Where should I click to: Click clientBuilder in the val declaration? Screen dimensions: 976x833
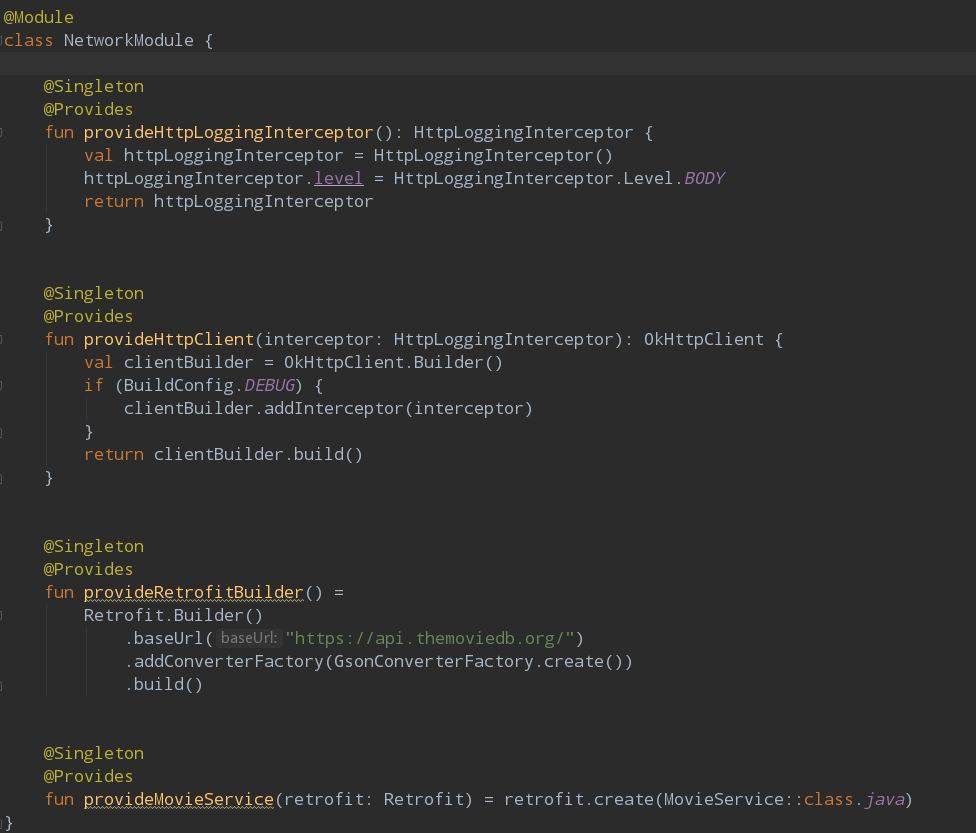188,362
